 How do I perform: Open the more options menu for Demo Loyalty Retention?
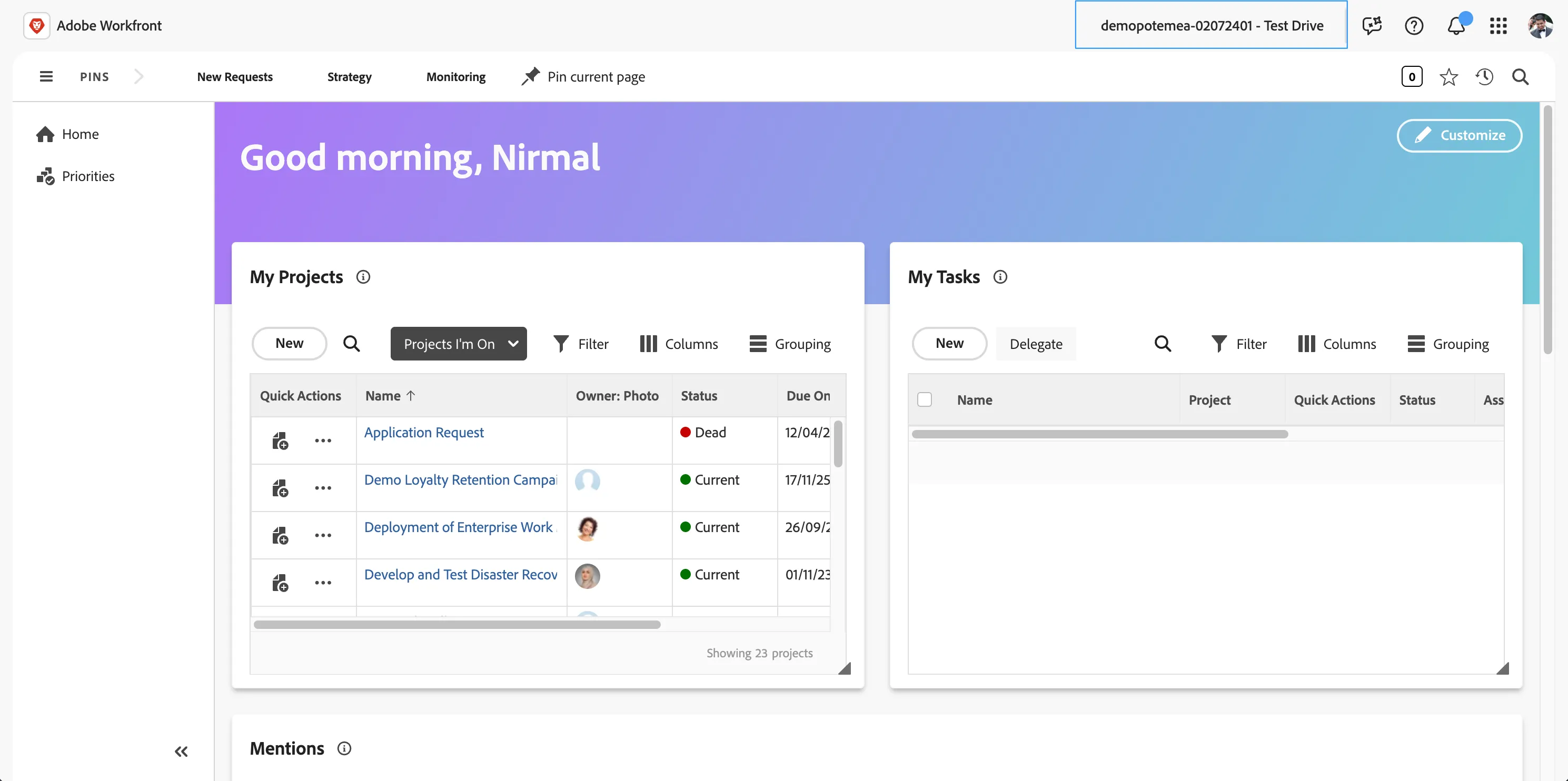point(323,488)
